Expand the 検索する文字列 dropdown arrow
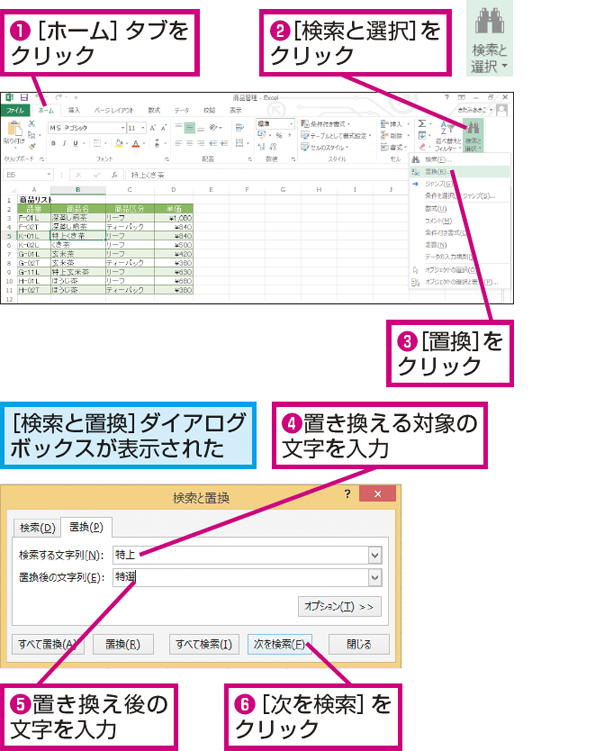600x751 pixels. point(375,554)
